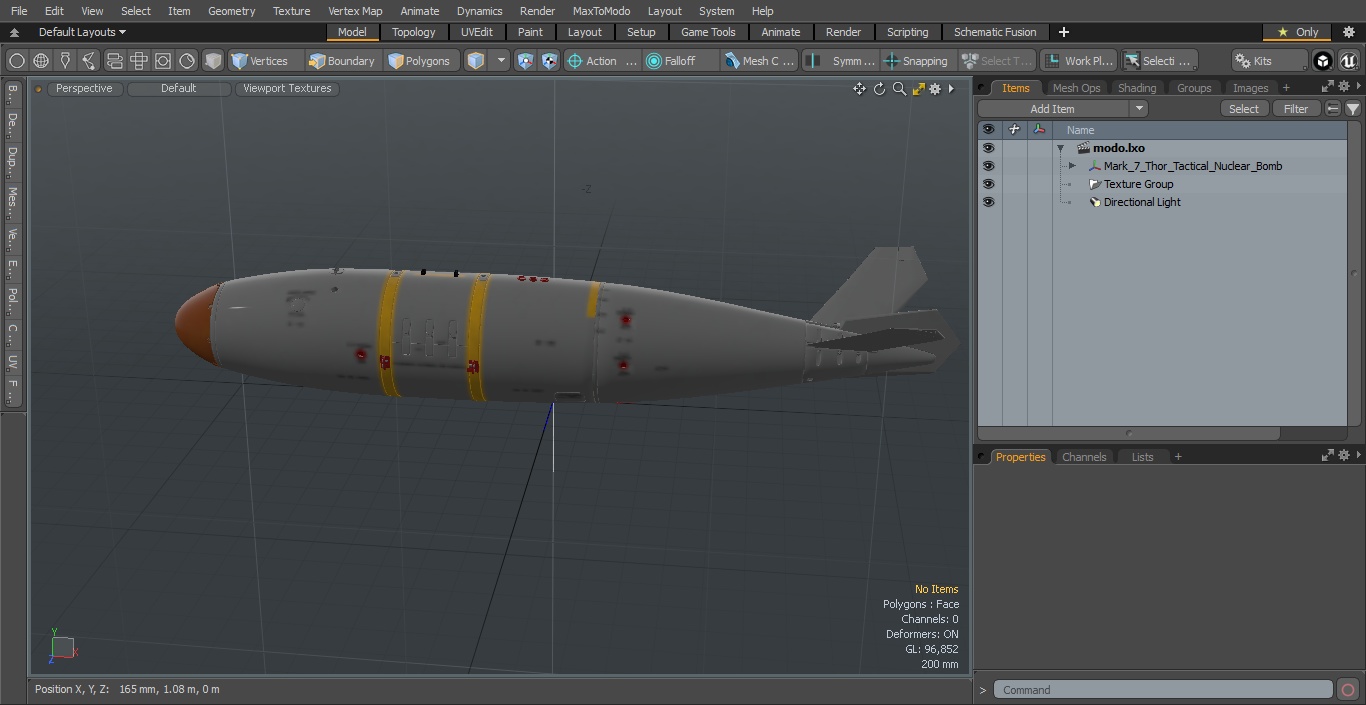The height and width of the screenshot is (705, 1366).
Task: Select the pen shaped tool icon
Action: pyautogui.click(x=65, y=61)
